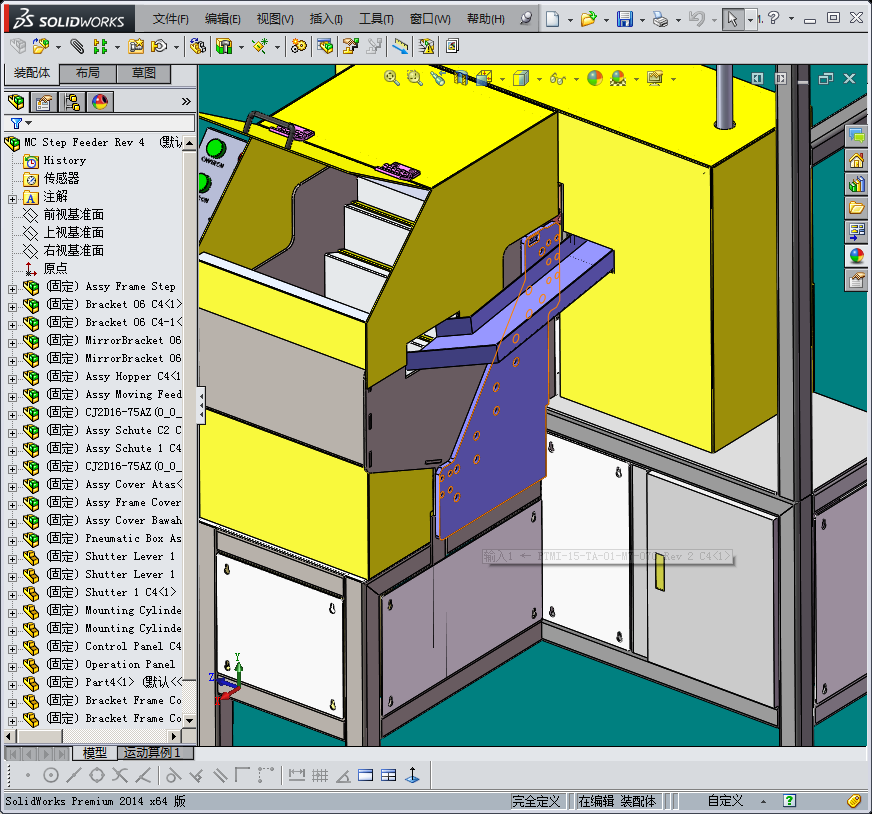Expand the Assy Hopper C4 tree node

[x=12, y=379]
